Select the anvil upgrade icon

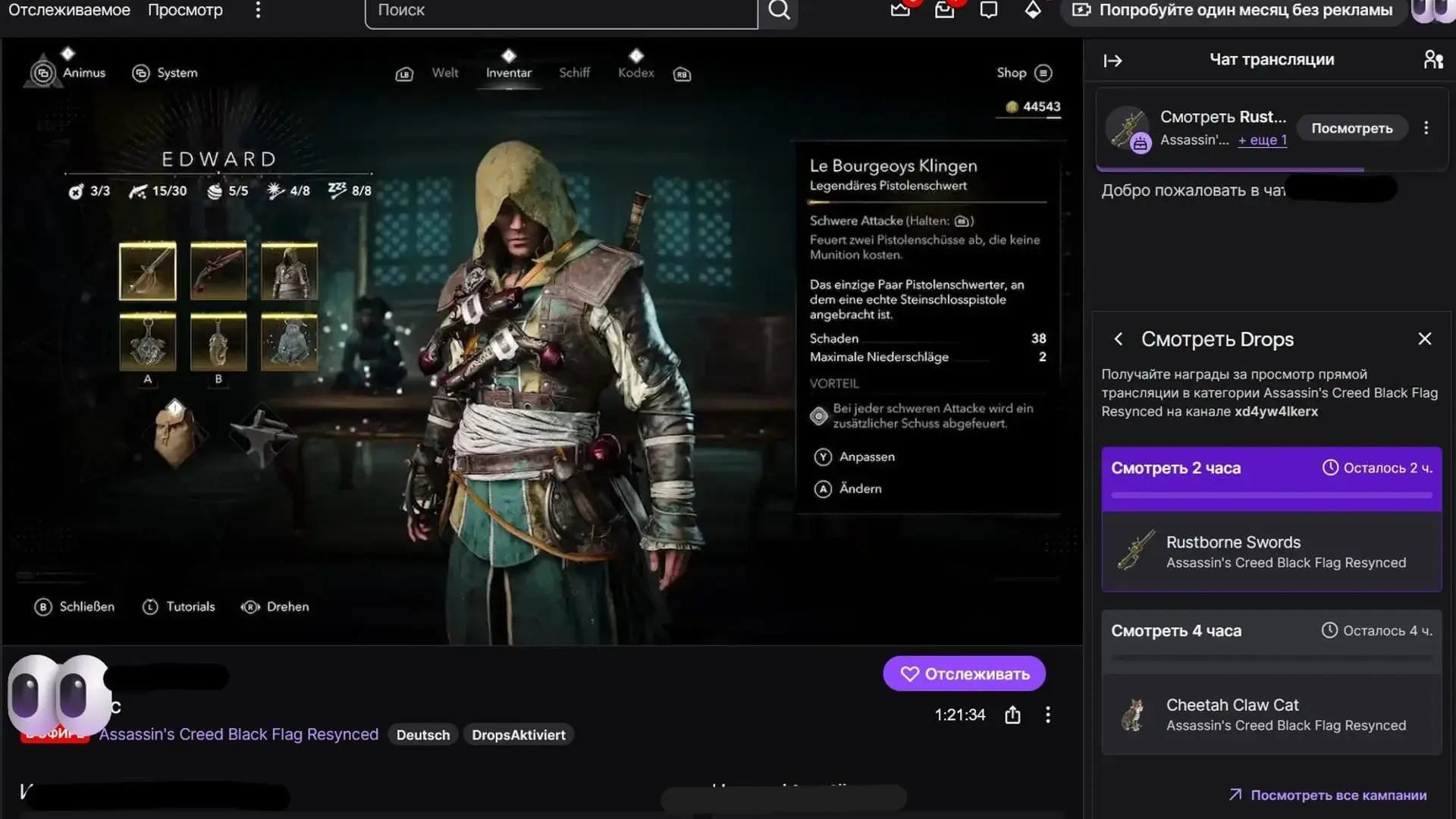(262, 438)
